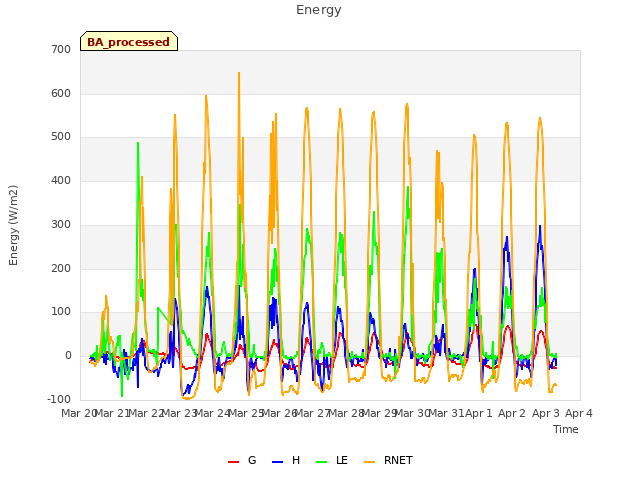Select the RNET legend label
Screen dimensions: 640x480
[398, 460]
